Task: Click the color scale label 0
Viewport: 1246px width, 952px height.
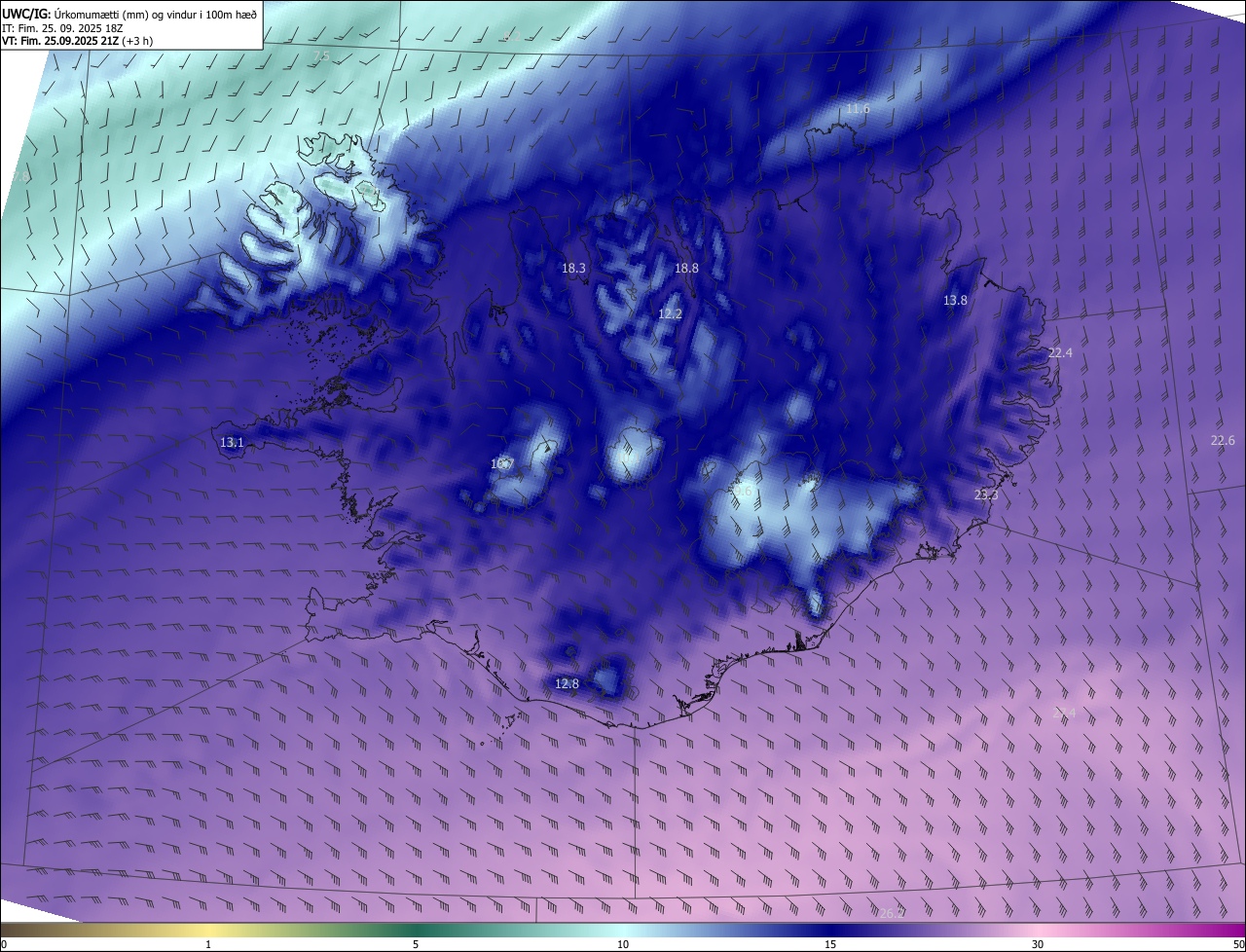Action: click(x=4, y=944)
